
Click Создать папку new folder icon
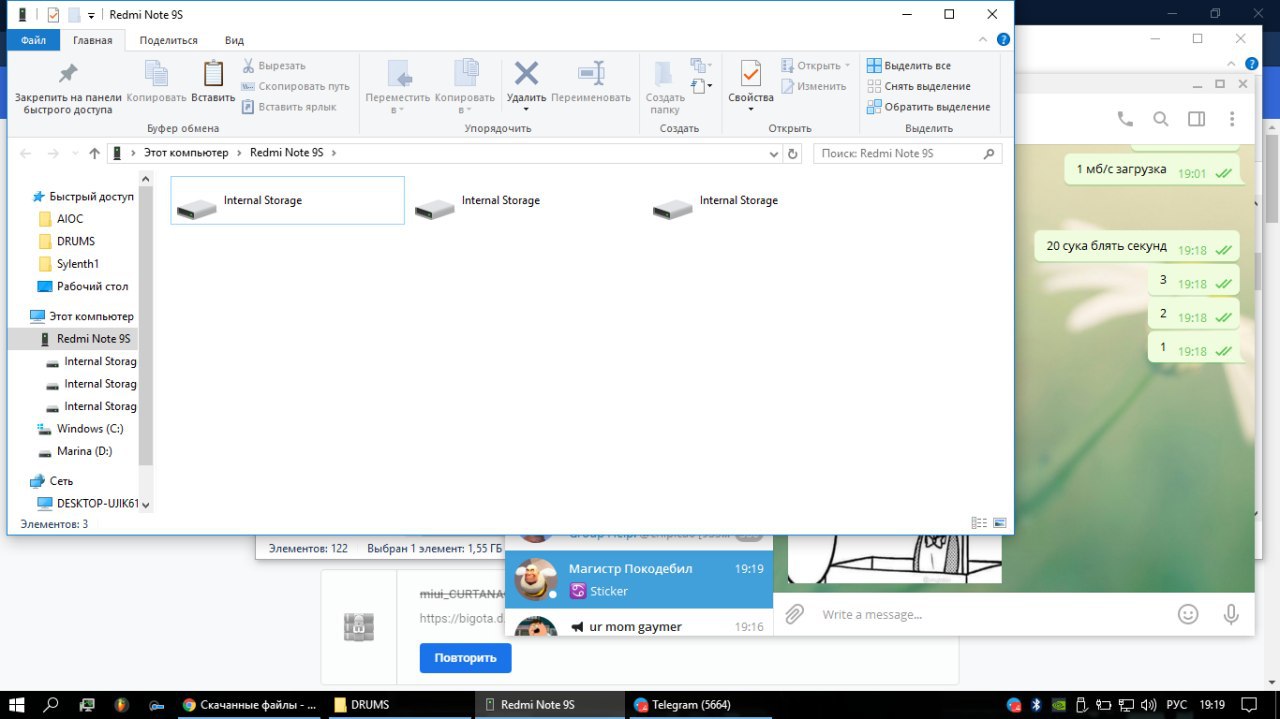pyautogui.click(x=664, y=87)
